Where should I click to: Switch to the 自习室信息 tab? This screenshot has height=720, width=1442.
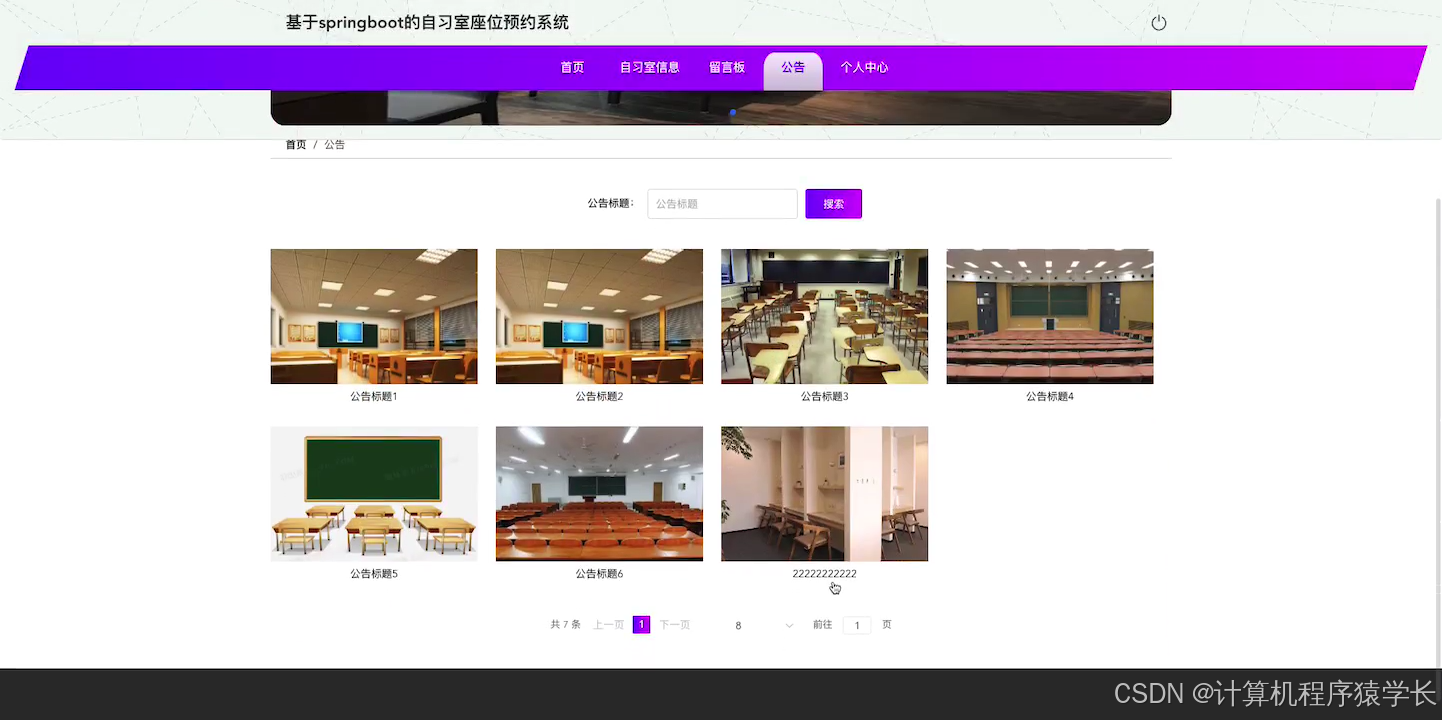pos(648,67)
